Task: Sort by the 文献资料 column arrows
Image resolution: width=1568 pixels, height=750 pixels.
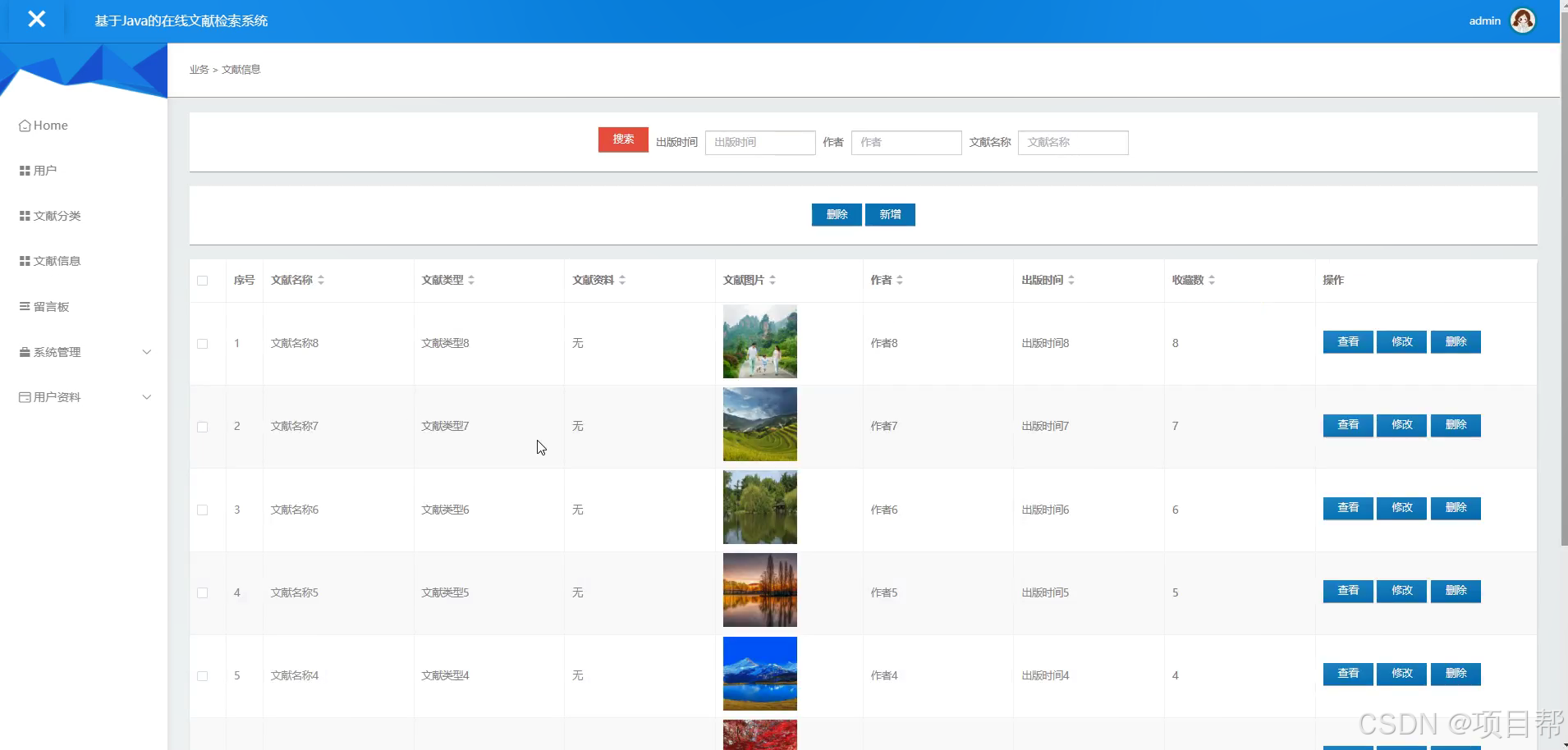Action: (622, 280)
